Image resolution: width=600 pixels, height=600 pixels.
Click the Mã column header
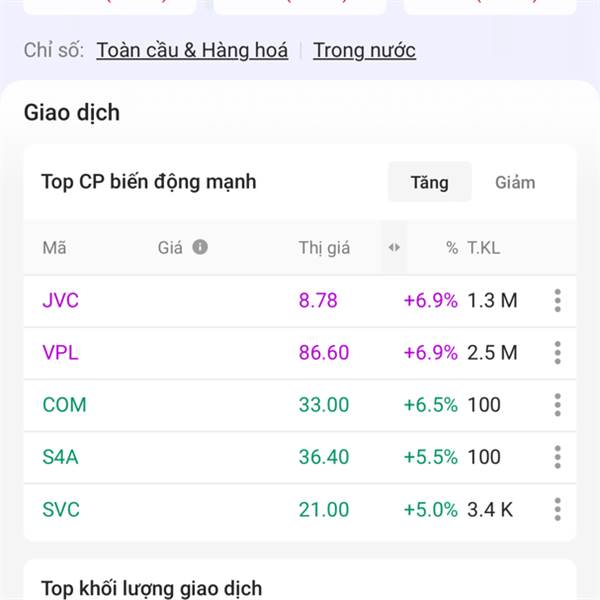(x=54, y=248)
